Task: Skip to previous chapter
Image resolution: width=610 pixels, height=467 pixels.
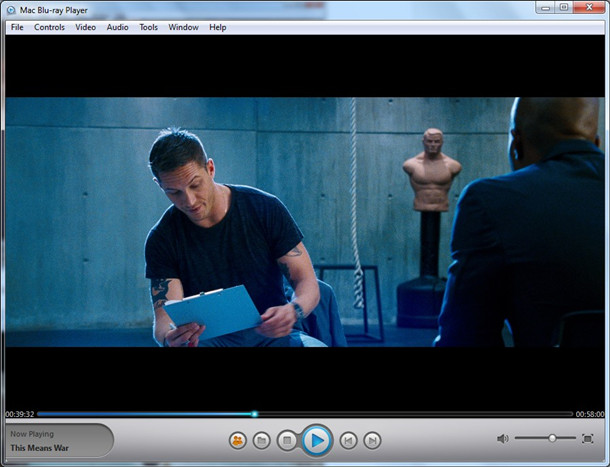Action: [x=349, y=441]
